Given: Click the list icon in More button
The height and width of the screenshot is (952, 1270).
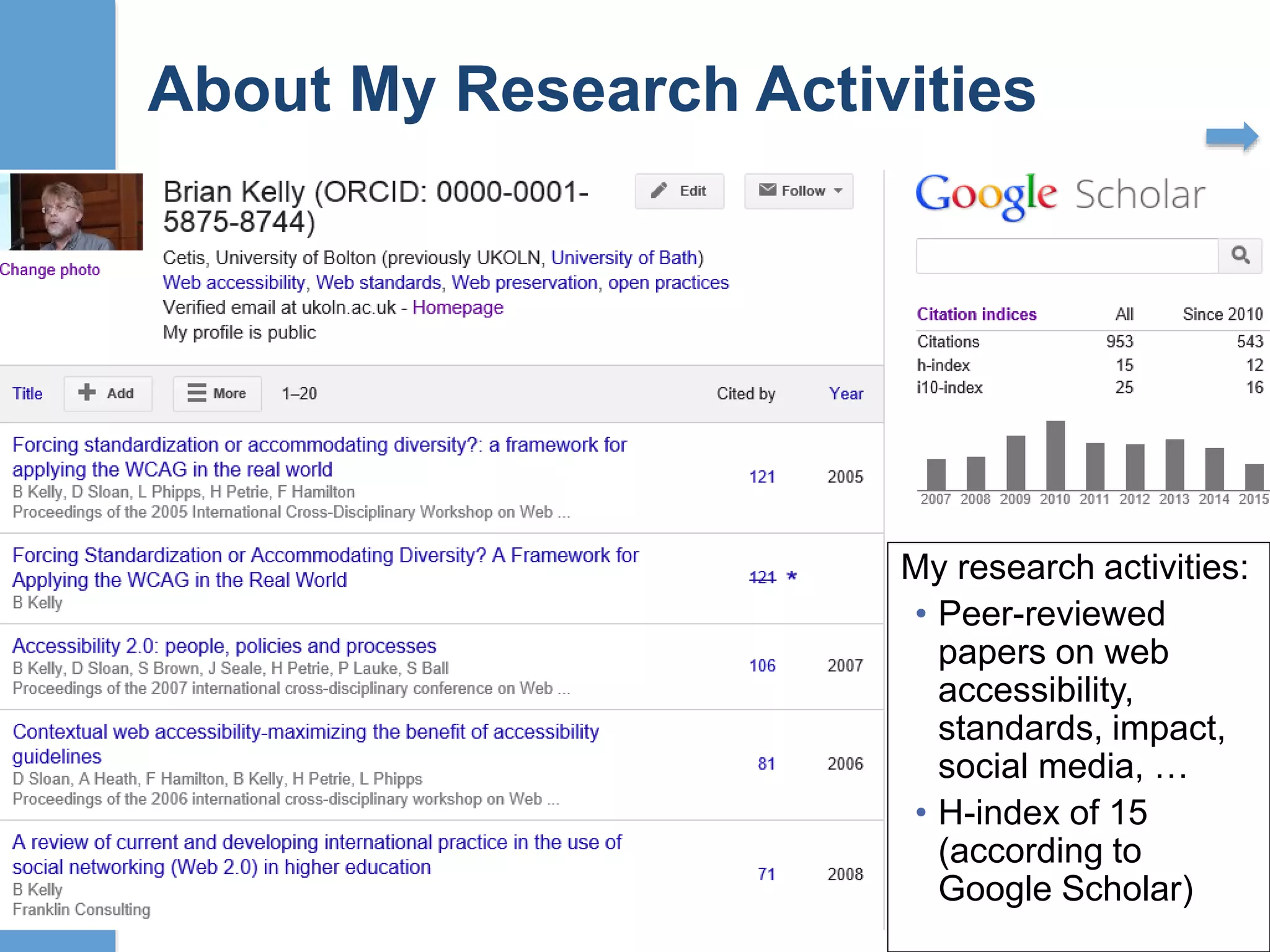Looking at the screenshot, I should [x=197, y=393].
